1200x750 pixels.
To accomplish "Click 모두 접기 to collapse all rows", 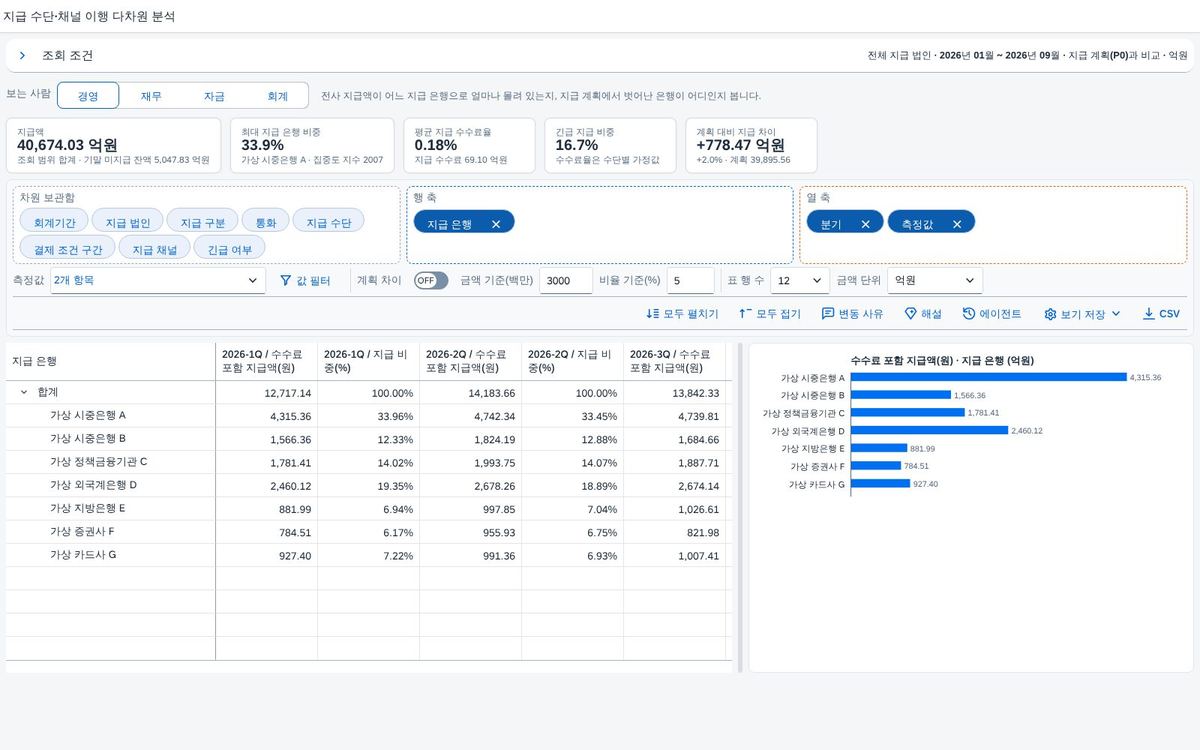I will 769,314.
